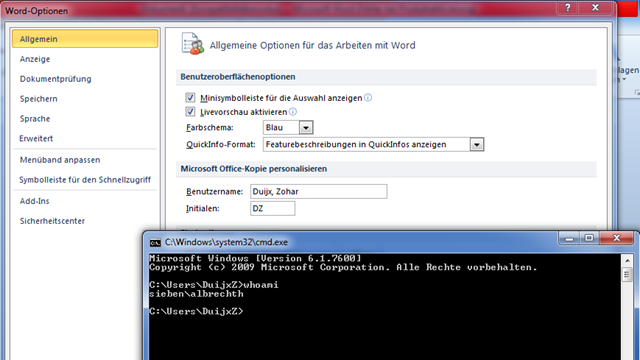Screen dimensions: 640x360
Task: Open the Sprache category
Action: (x=35, y=119)
